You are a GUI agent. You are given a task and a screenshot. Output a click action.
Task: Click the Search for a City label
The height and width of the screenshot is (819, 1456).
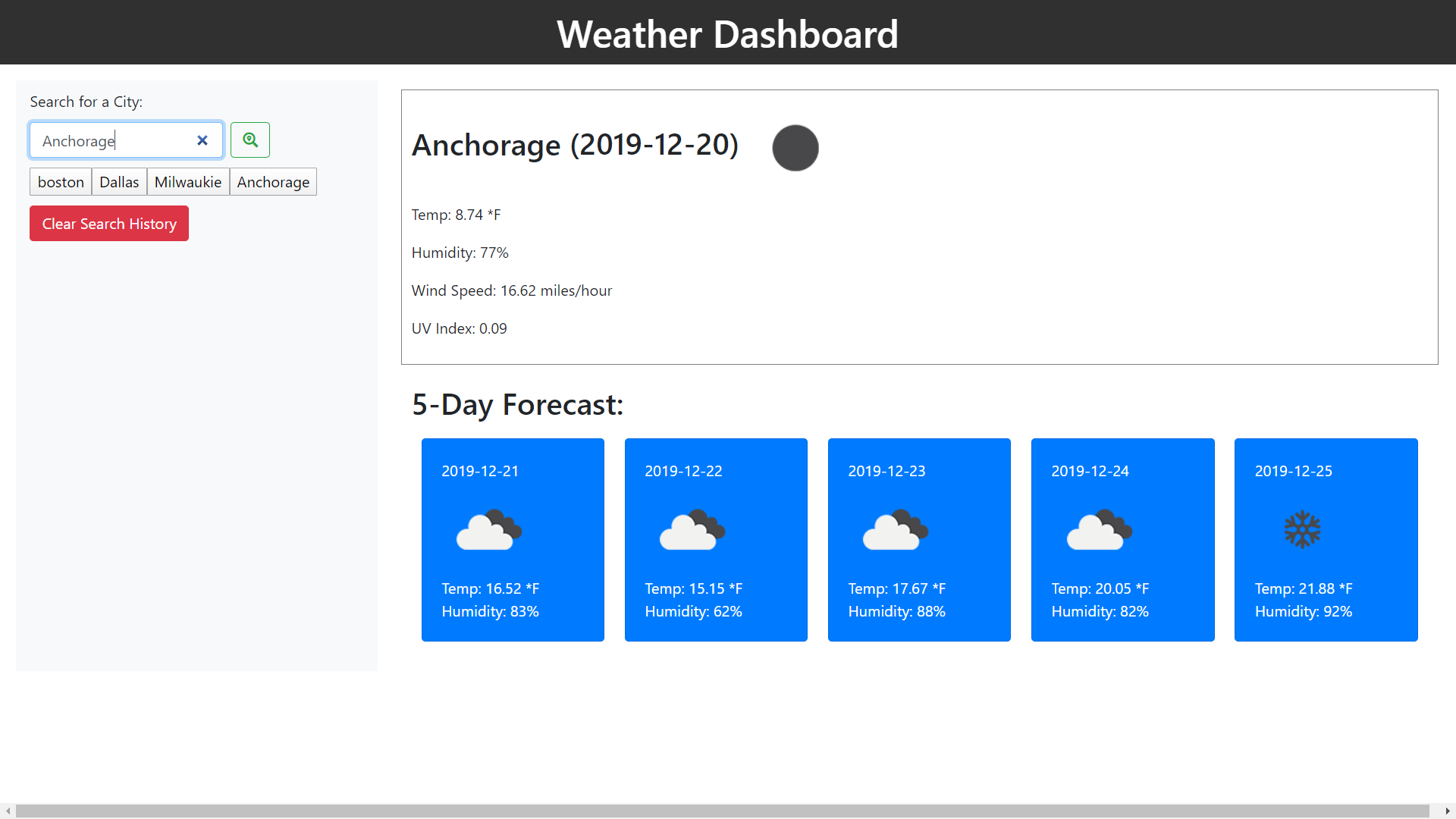coord(86,101)
